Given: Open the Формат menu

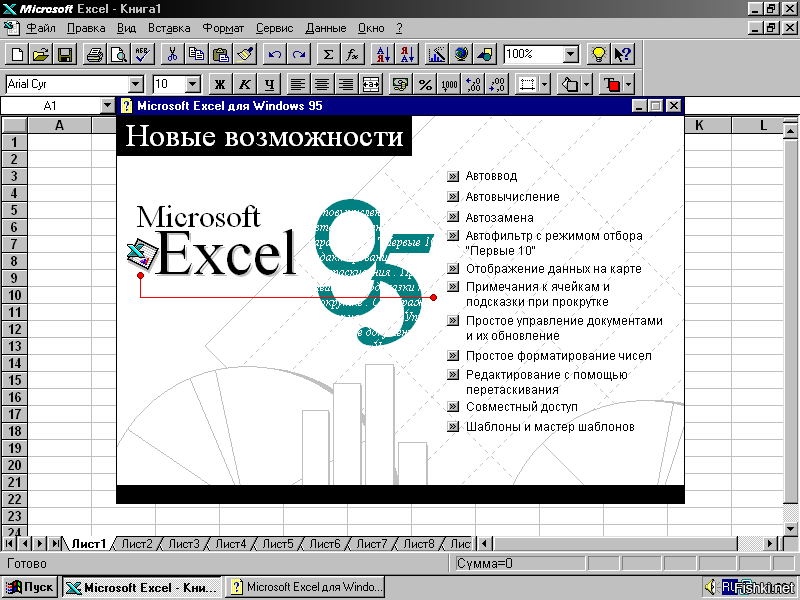Looking at the screenshot, I should click(x=222, y=28).
